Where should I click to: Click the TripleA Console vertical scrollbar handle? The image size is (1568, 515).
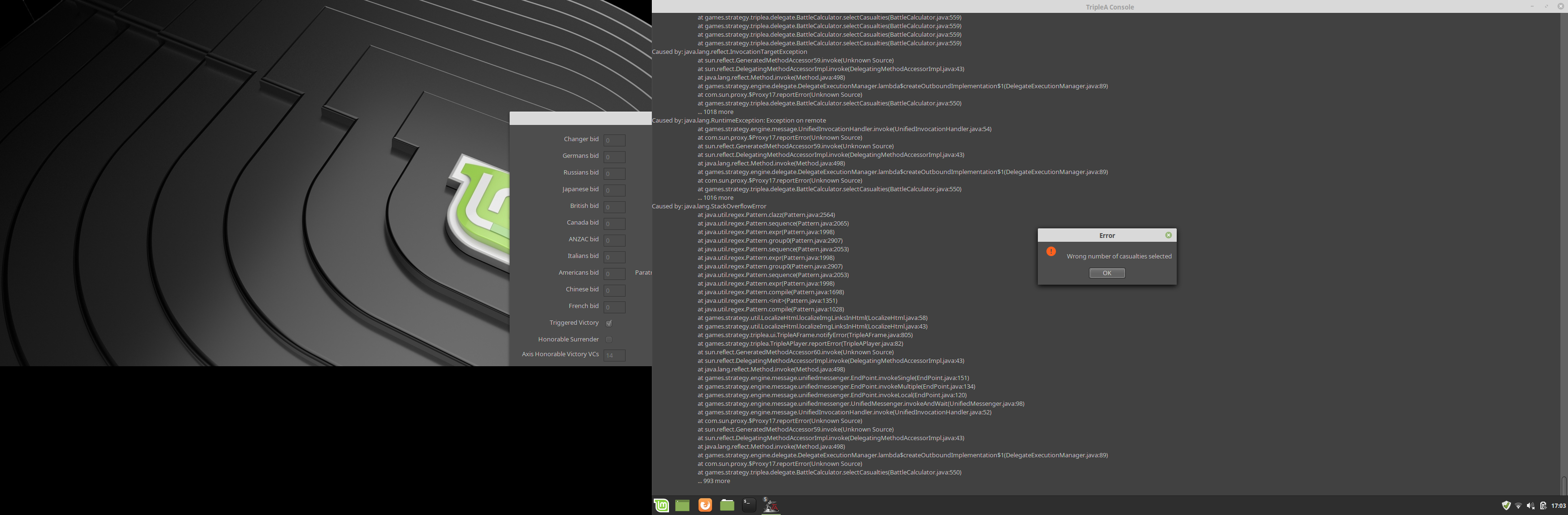[1563, 485]
